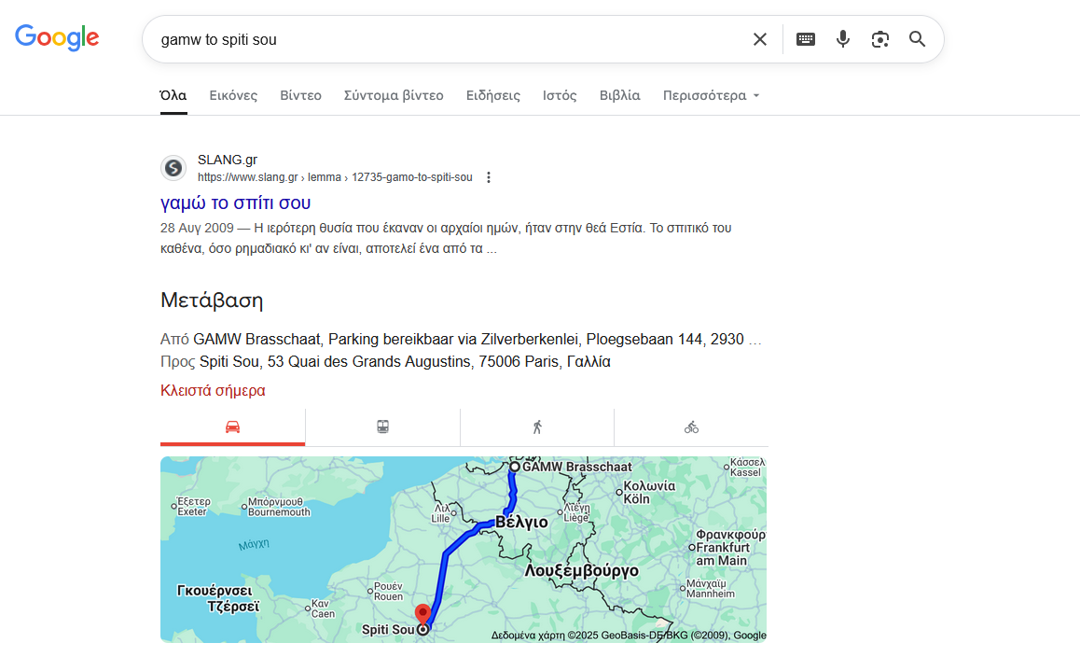Open the Εικόνες search tab
The image size is (1080, 657).
click(x=233, y=96)
